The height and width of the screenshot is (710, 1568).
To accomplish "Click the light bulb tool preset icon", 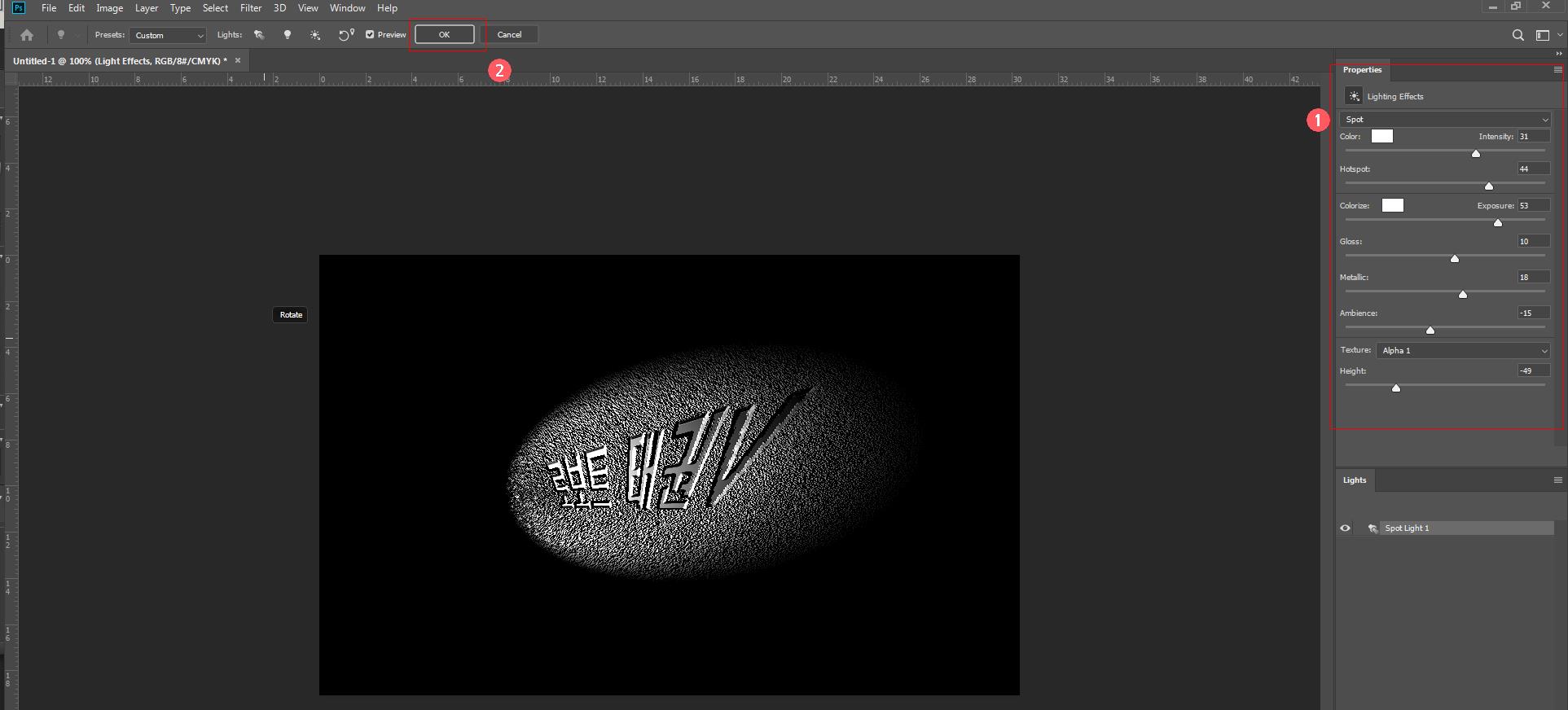I will pyautogui.click(x=60, y=35).
